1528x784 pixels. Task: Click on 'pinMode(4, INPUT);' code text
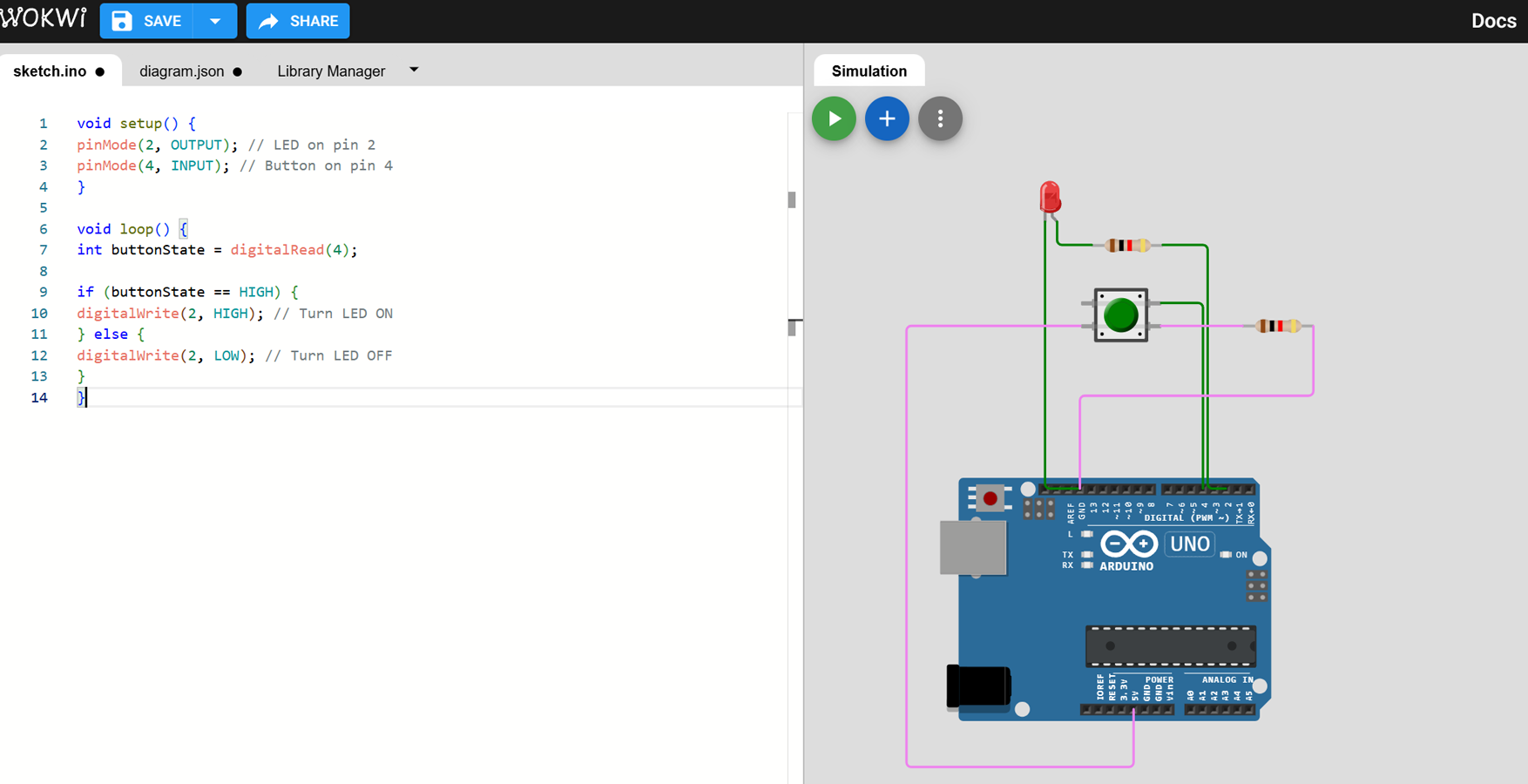tap(153, 166)
